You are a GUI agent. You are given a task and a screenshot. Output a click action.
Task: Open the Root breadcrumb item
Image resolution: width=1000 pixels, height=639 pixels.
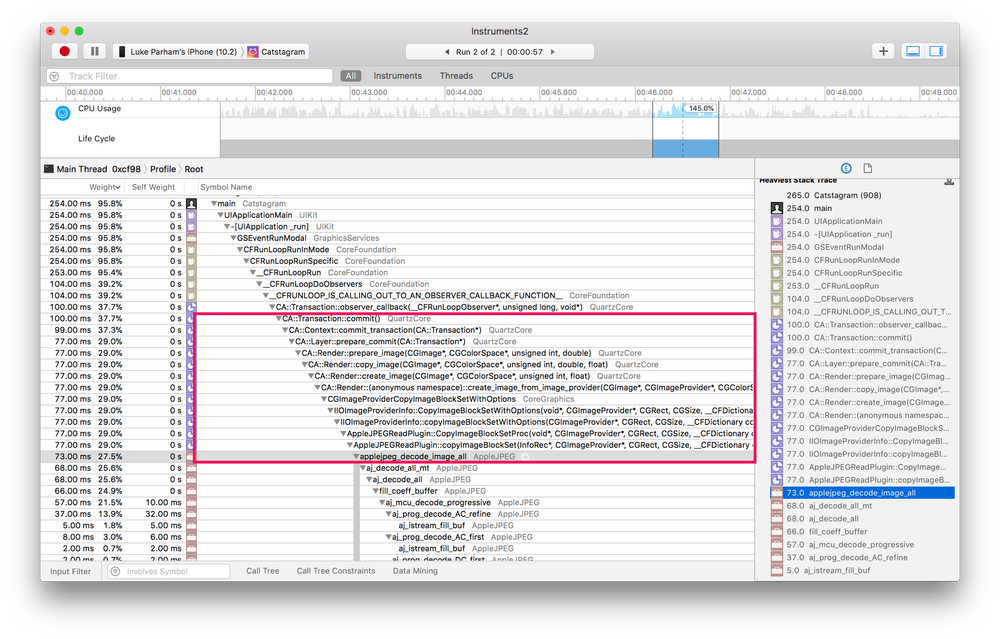pos(194,169)
